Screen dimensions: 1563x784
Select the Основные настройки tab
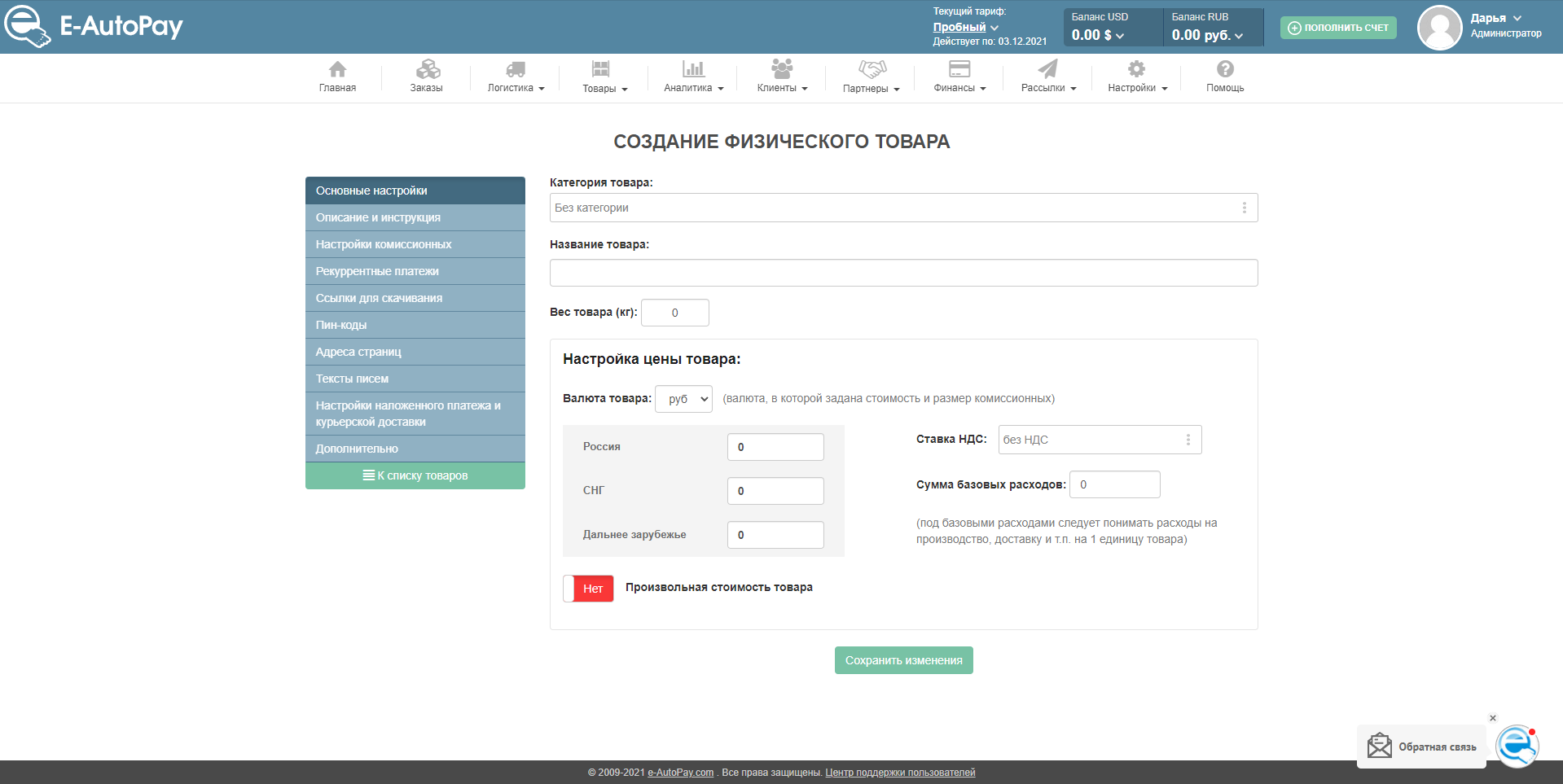coord(415,191)
